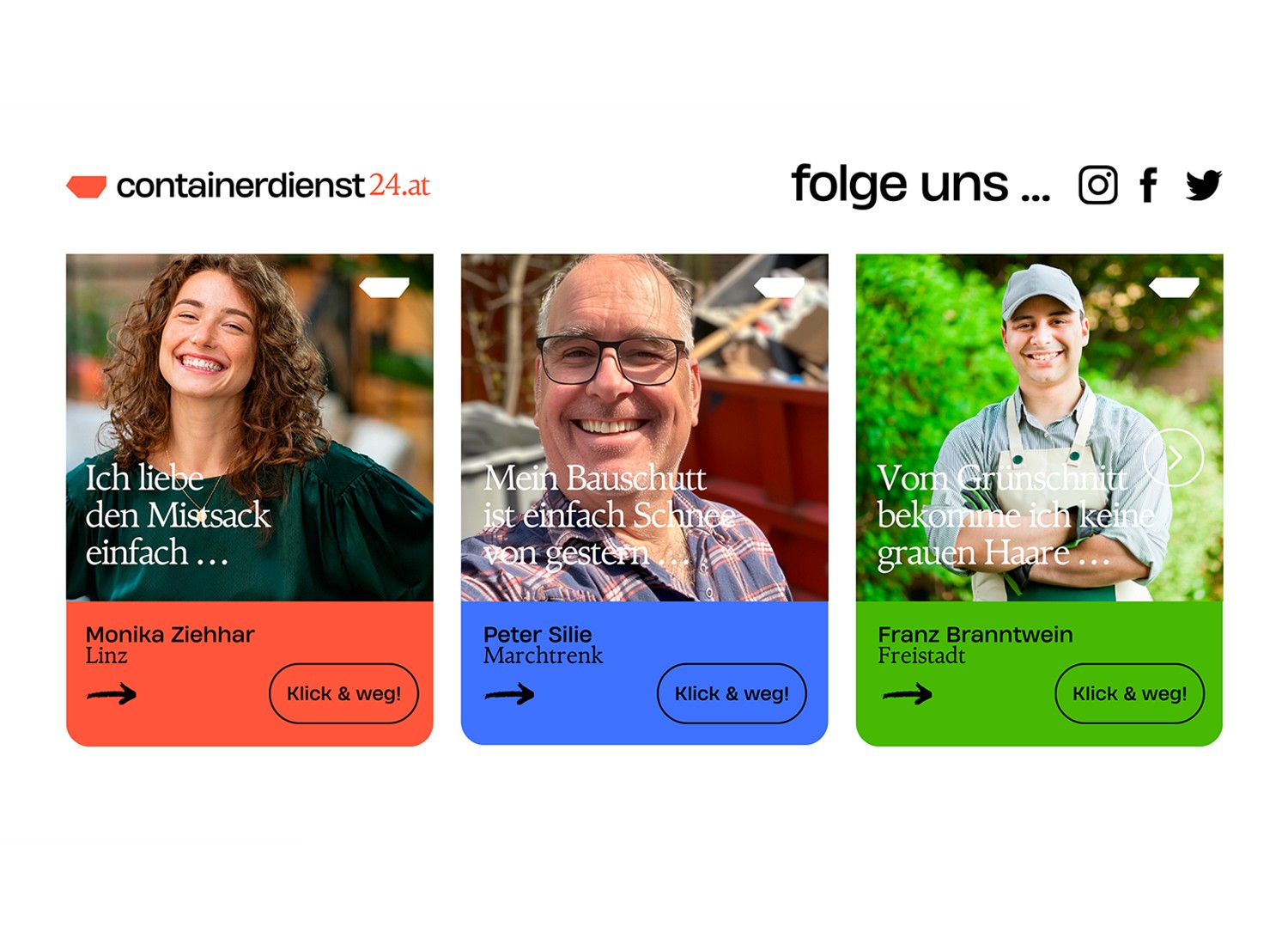This screenshot has width=1288, height=945.
Task: Click 'Klick & weg!' on the blue card
Action: point(732,693)
